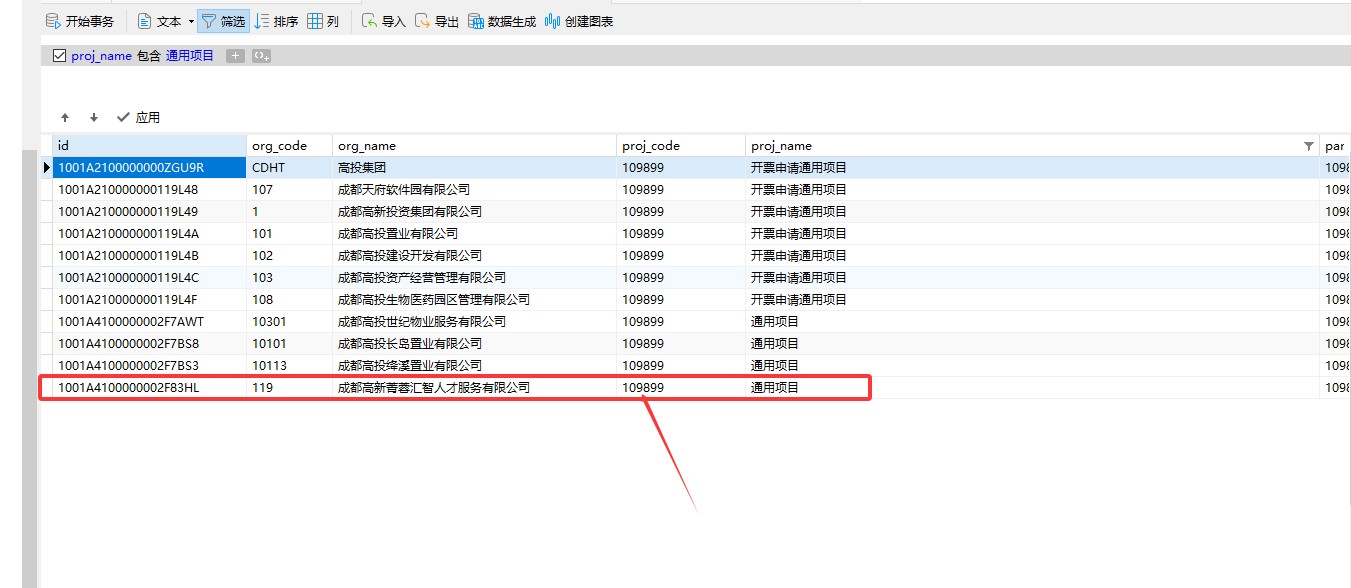Select 开票申请通用项目 in the 高投集团 row
This screenshot has width=1351, height=588.
tap(1032, 167)
